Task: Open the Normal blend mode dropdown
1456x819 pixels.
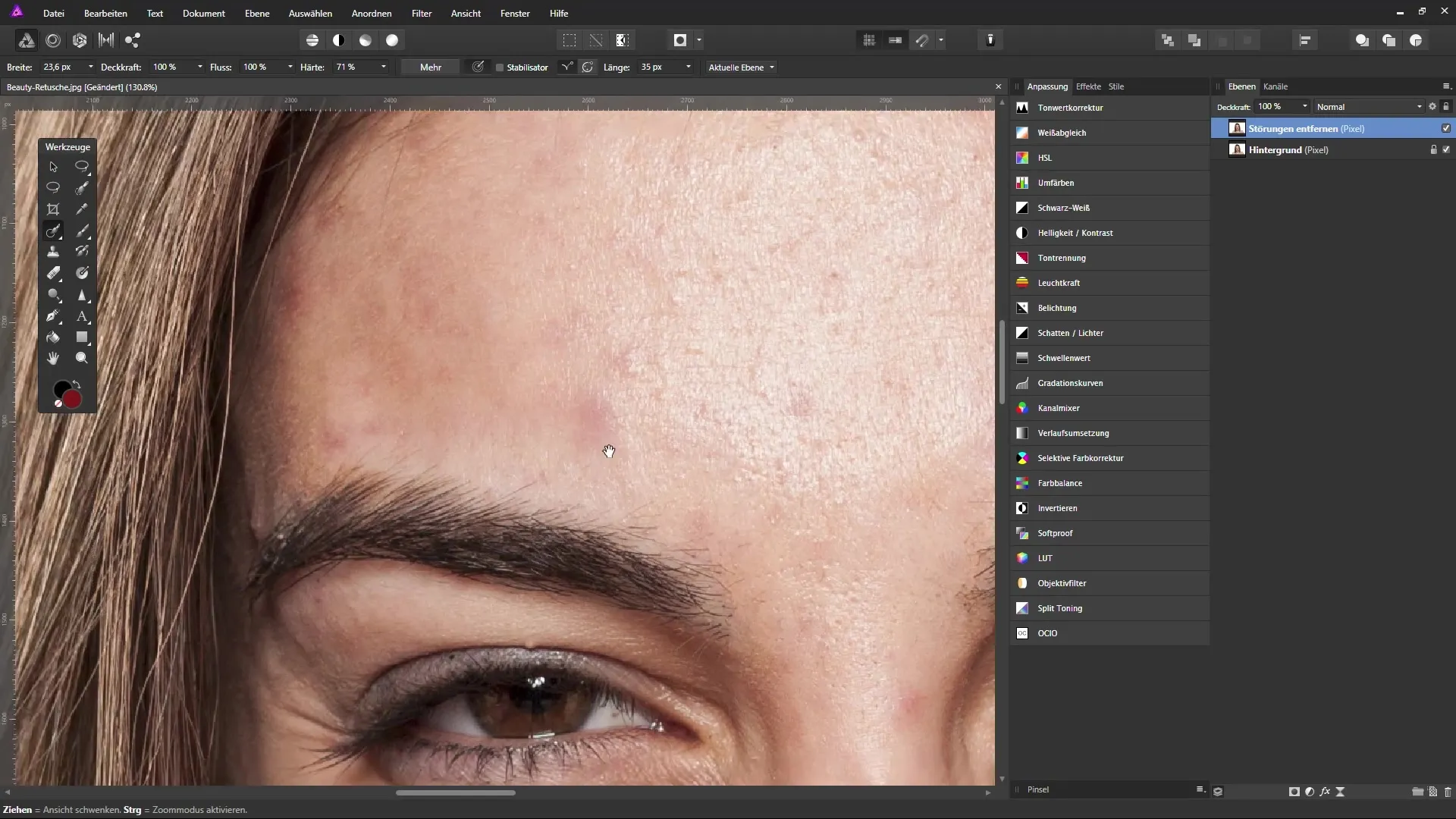Action: (1370, 107)
